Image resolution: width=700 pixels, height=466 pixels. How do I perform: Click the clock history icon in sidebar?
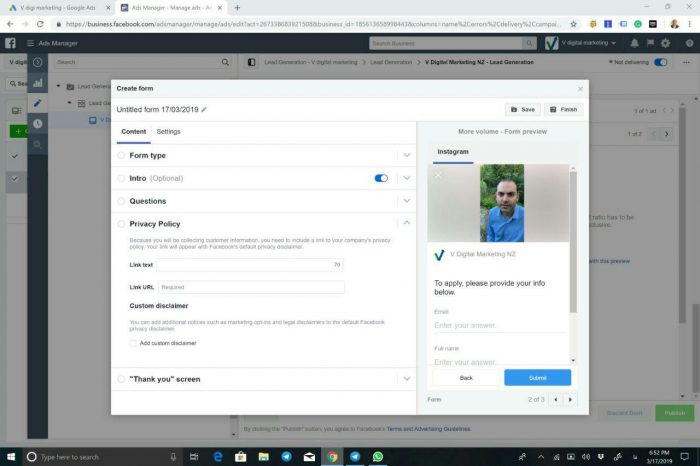pos(38,123)
